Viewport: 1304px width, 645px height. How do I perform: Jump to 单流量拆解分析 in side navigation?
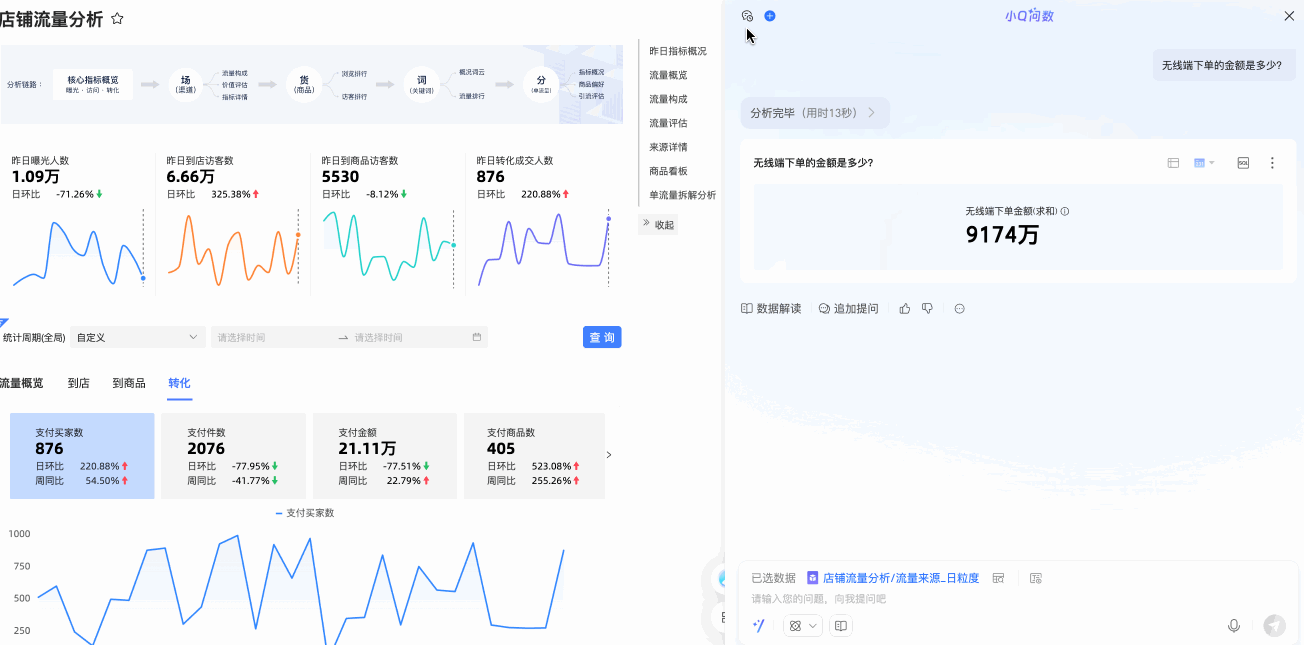pyautogui.click(x=683, y=195)
